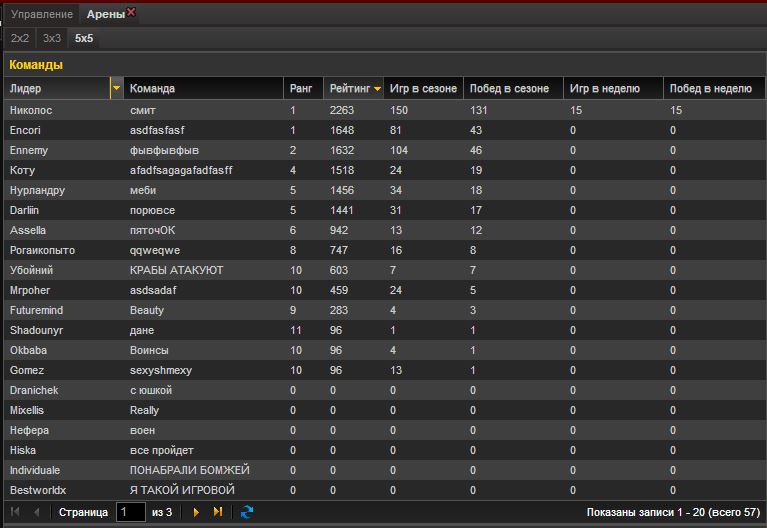767x528 pixels.
Task: Open the Лидер column dropdown menu
Action: pyautogui.click(x=116, y=89)
